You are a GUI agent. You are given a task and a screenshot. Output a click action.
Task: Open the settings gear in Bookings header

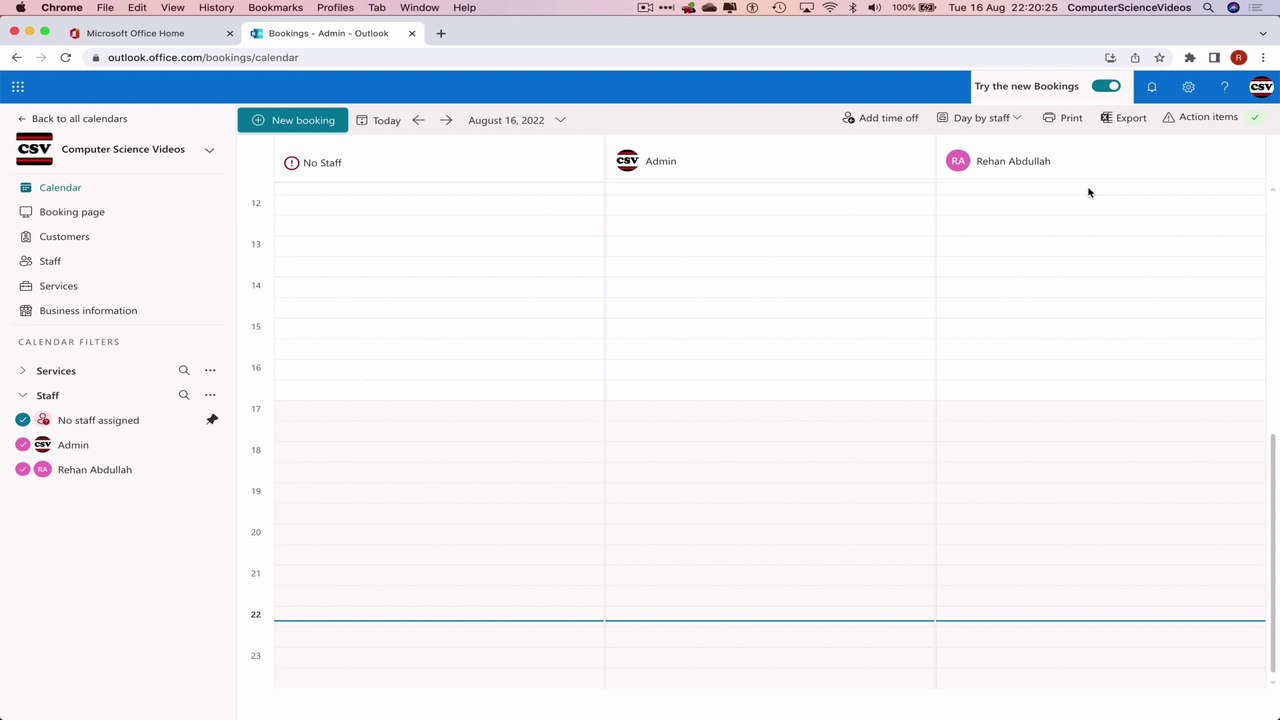tap(1188, 87)
